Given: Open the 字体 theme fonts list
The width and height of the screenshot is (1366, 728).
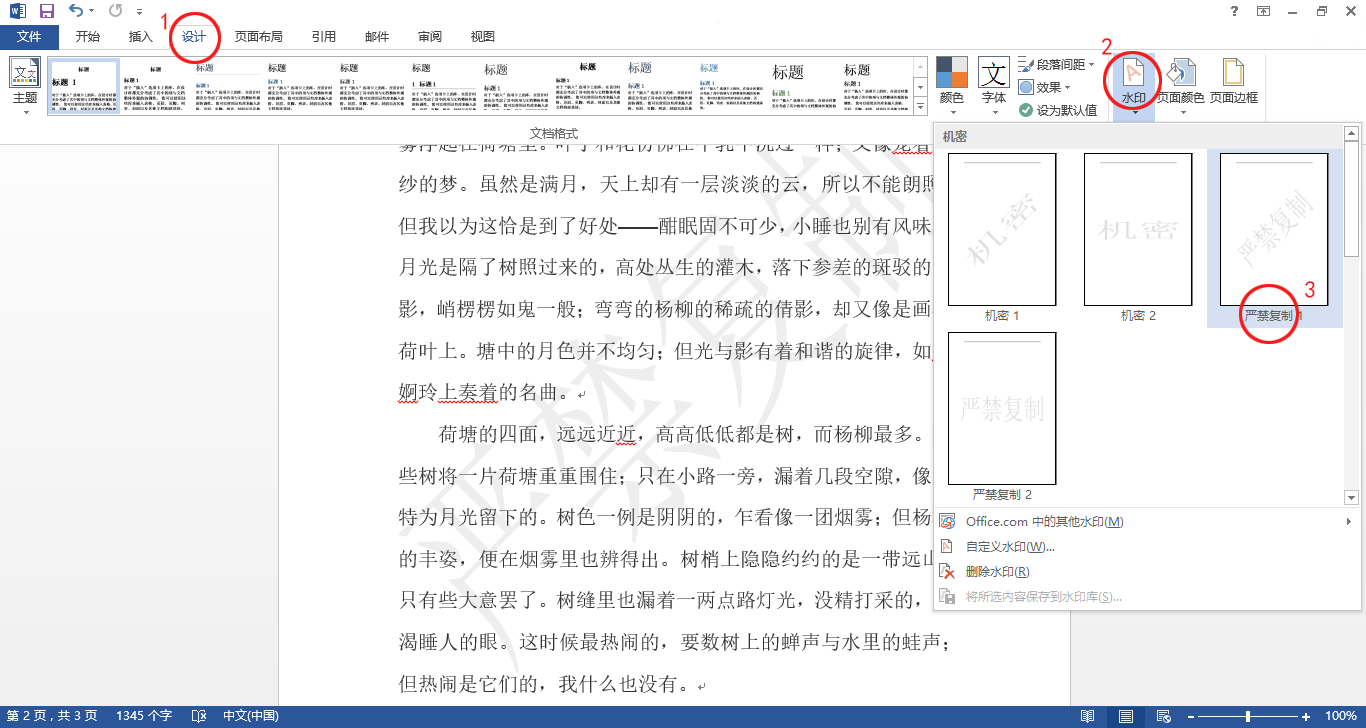Looking at the screenshot, I should 994,86.
